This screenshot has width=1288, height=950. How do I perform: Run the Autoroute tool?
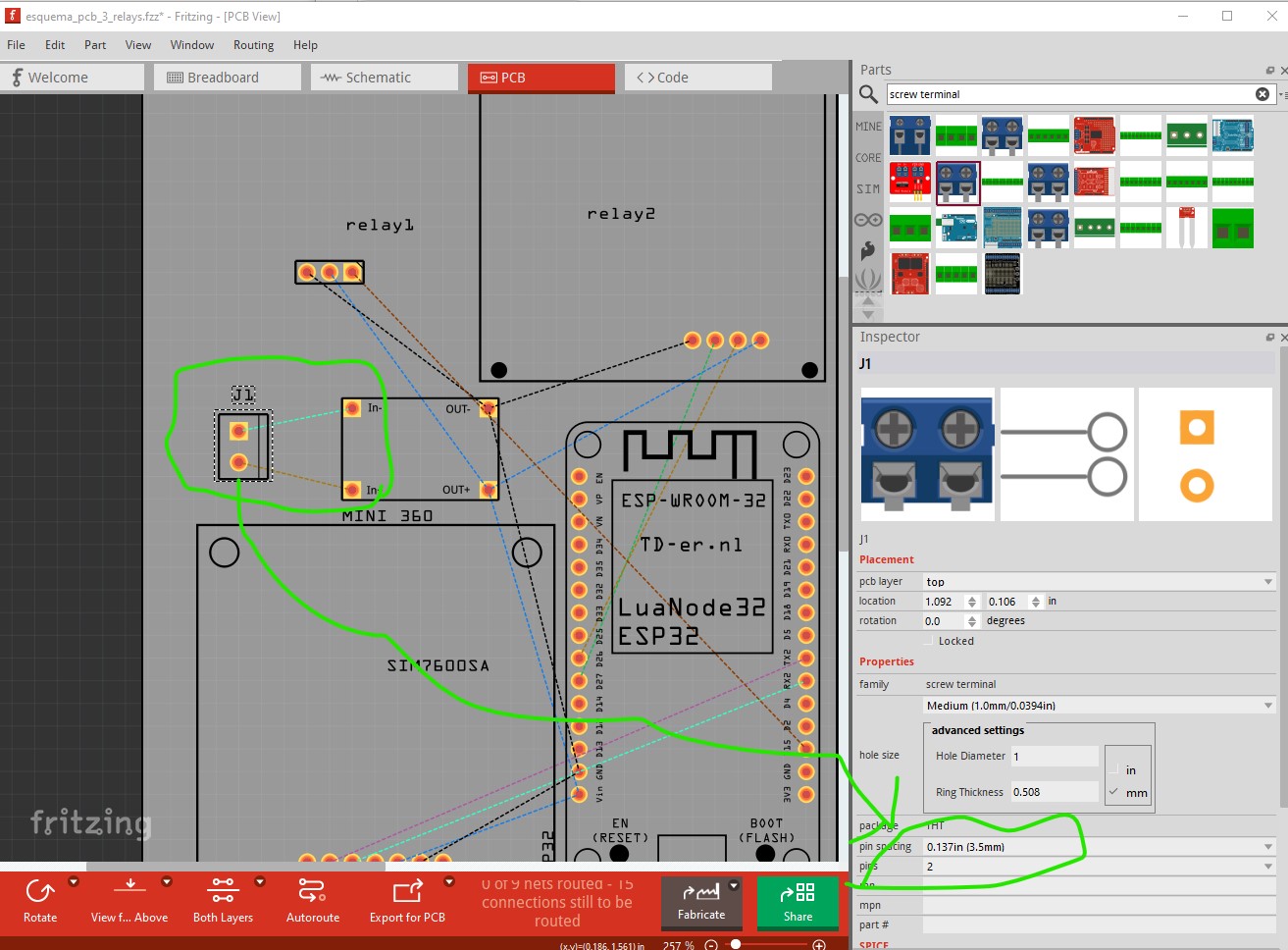(313, 899)
